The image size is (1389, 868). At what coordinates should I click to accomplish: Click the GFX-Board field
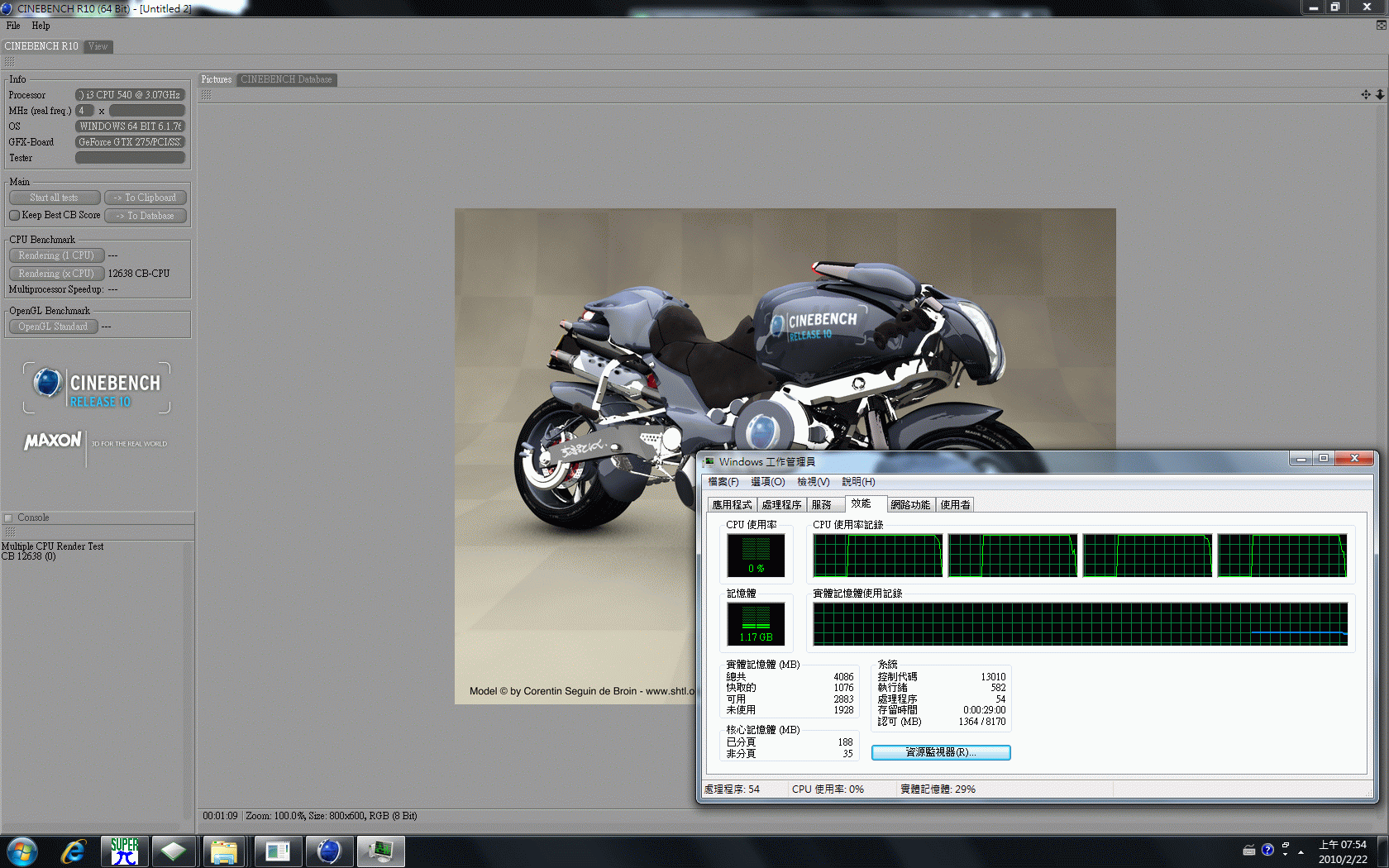[x=130, y=142]
